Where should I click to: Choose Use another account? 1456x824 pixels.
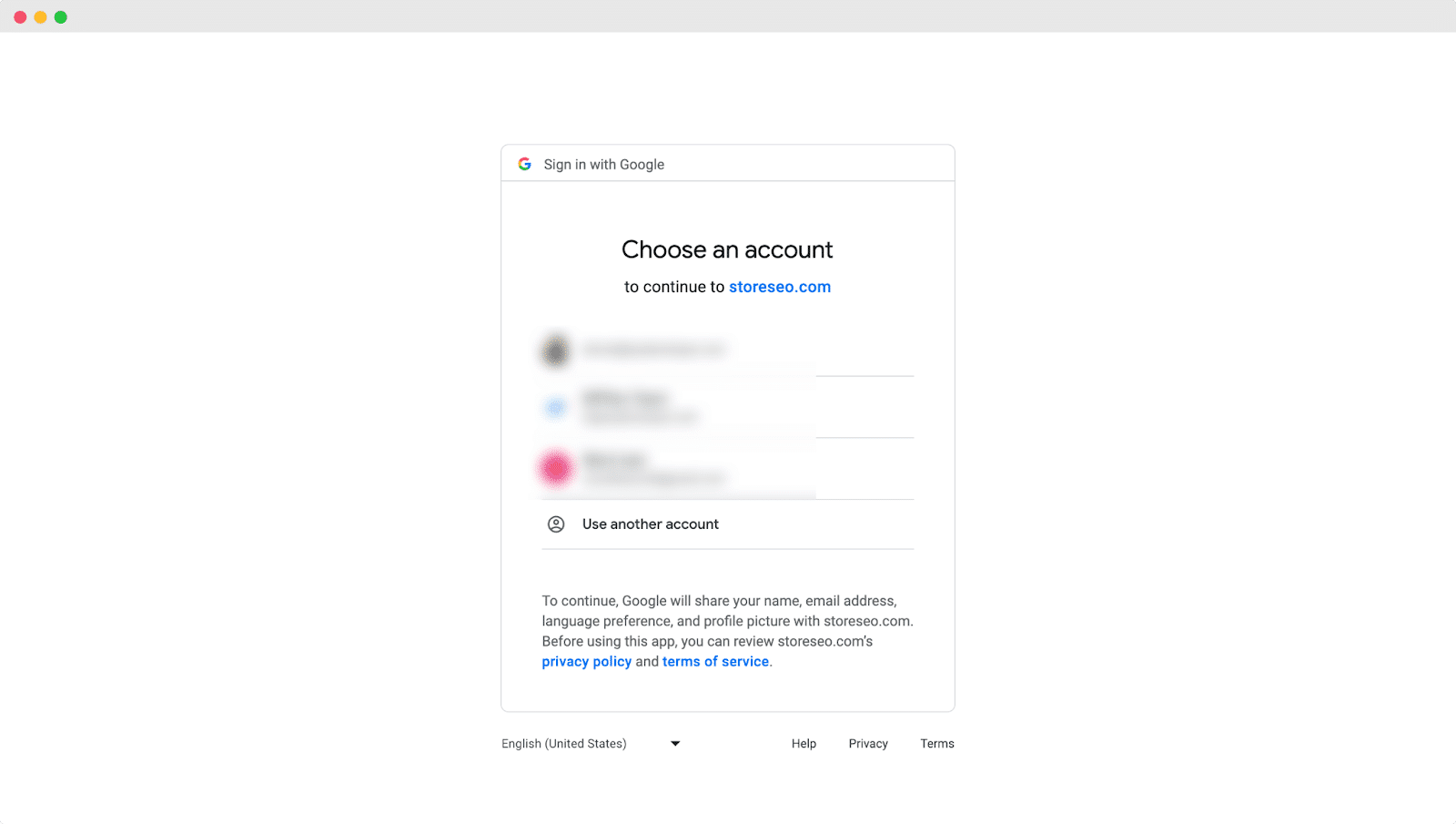point(651,524)
